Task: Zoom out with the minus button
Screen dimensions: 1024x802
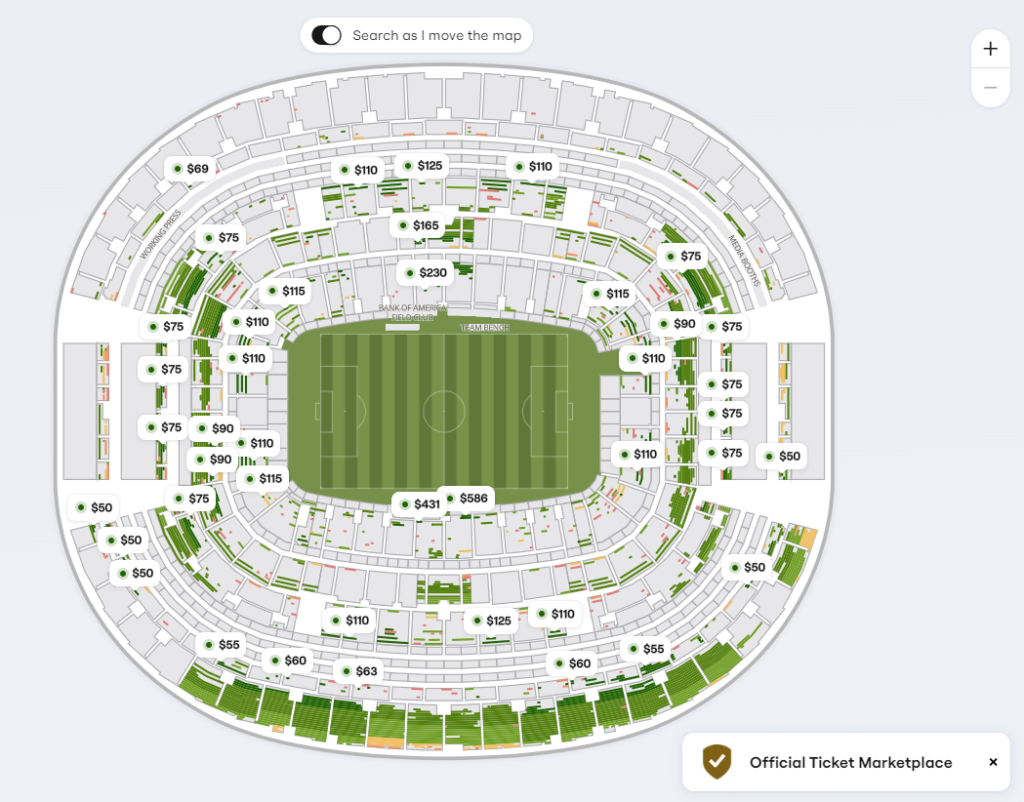Action: coord(990,88)
